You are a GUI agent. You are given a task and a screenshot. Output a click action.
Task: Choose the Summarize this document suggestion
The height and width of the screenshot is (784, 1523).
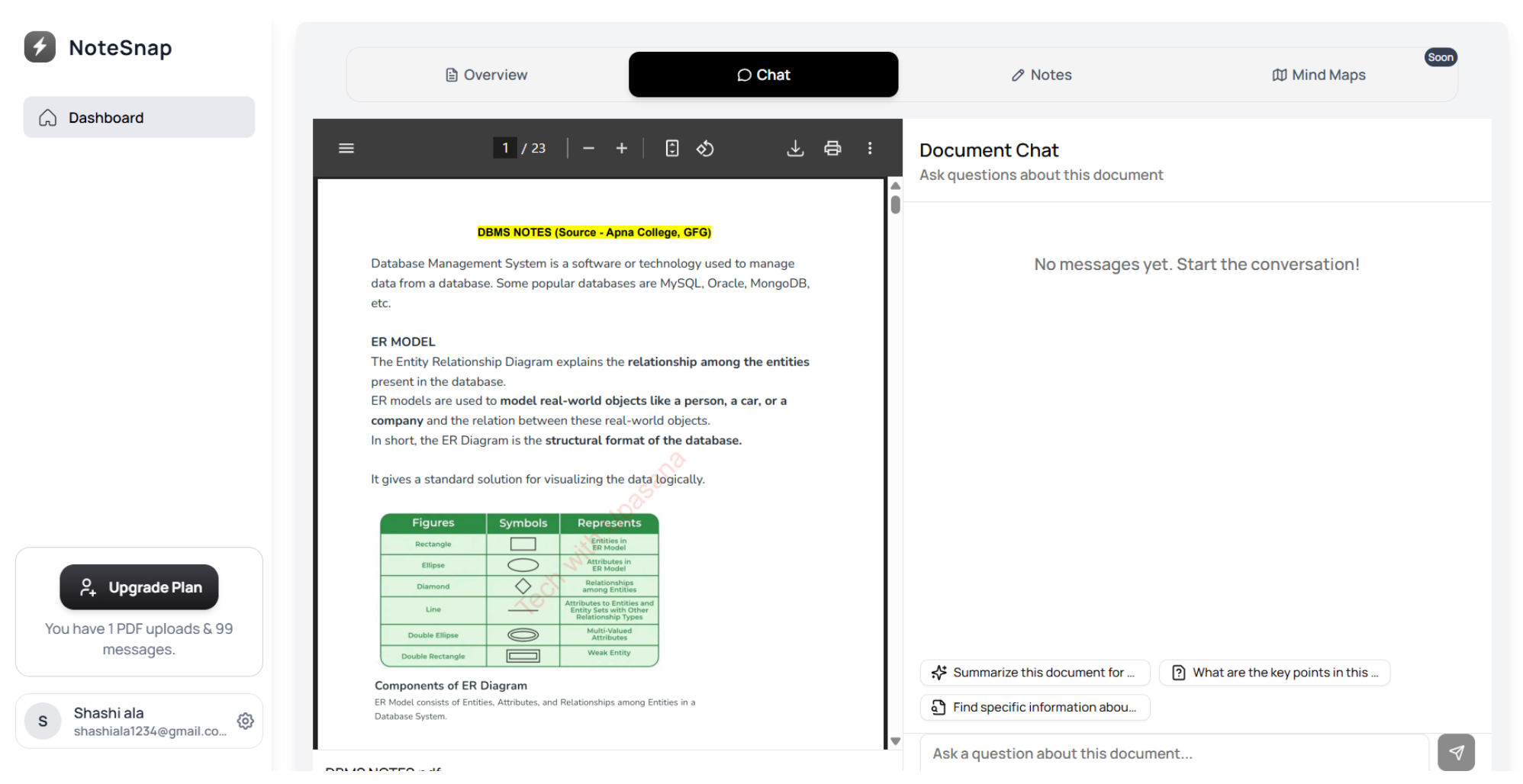click(x=1035, y=673)
